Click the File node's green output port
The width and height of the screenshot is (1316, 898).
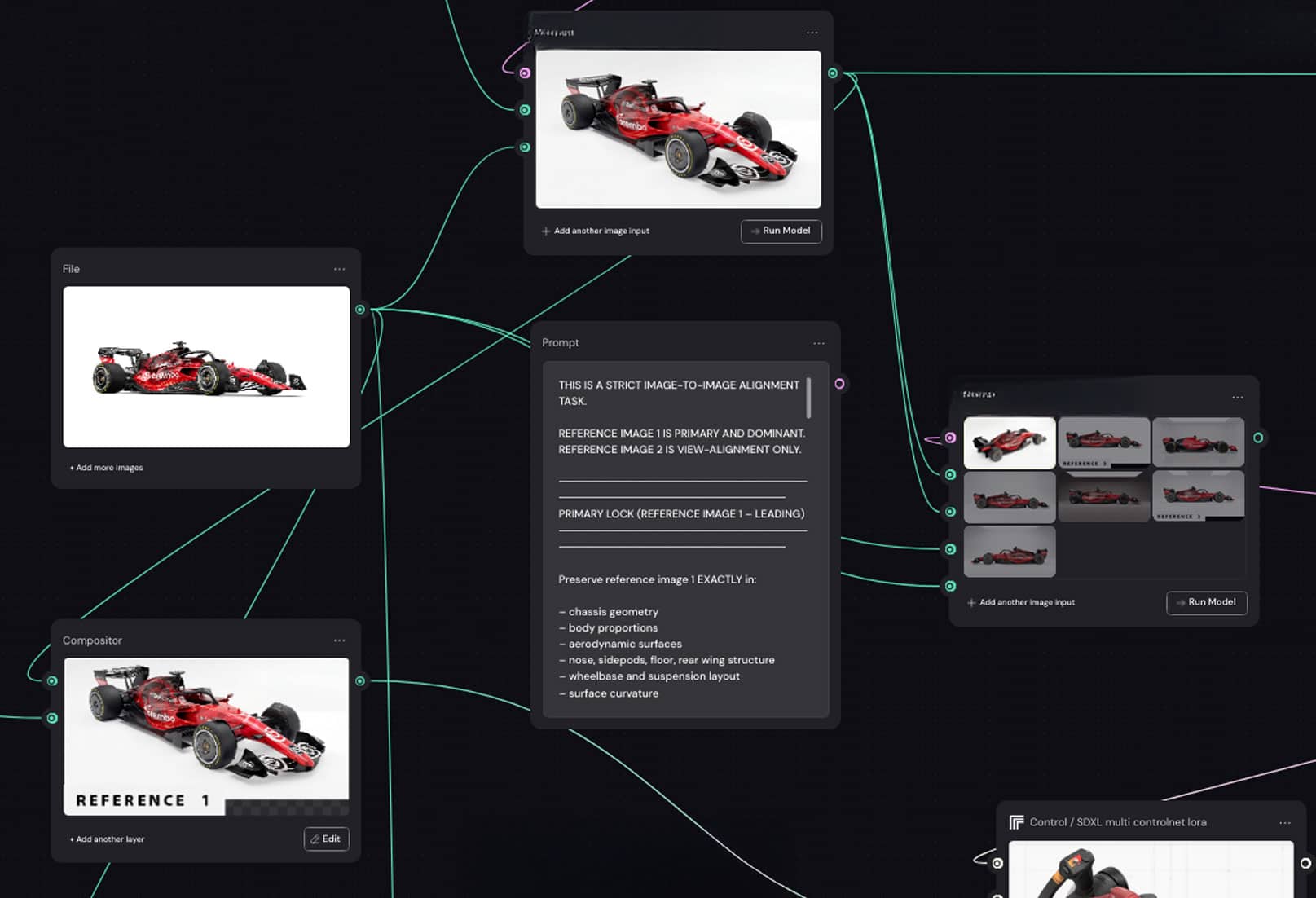point(360,310)
